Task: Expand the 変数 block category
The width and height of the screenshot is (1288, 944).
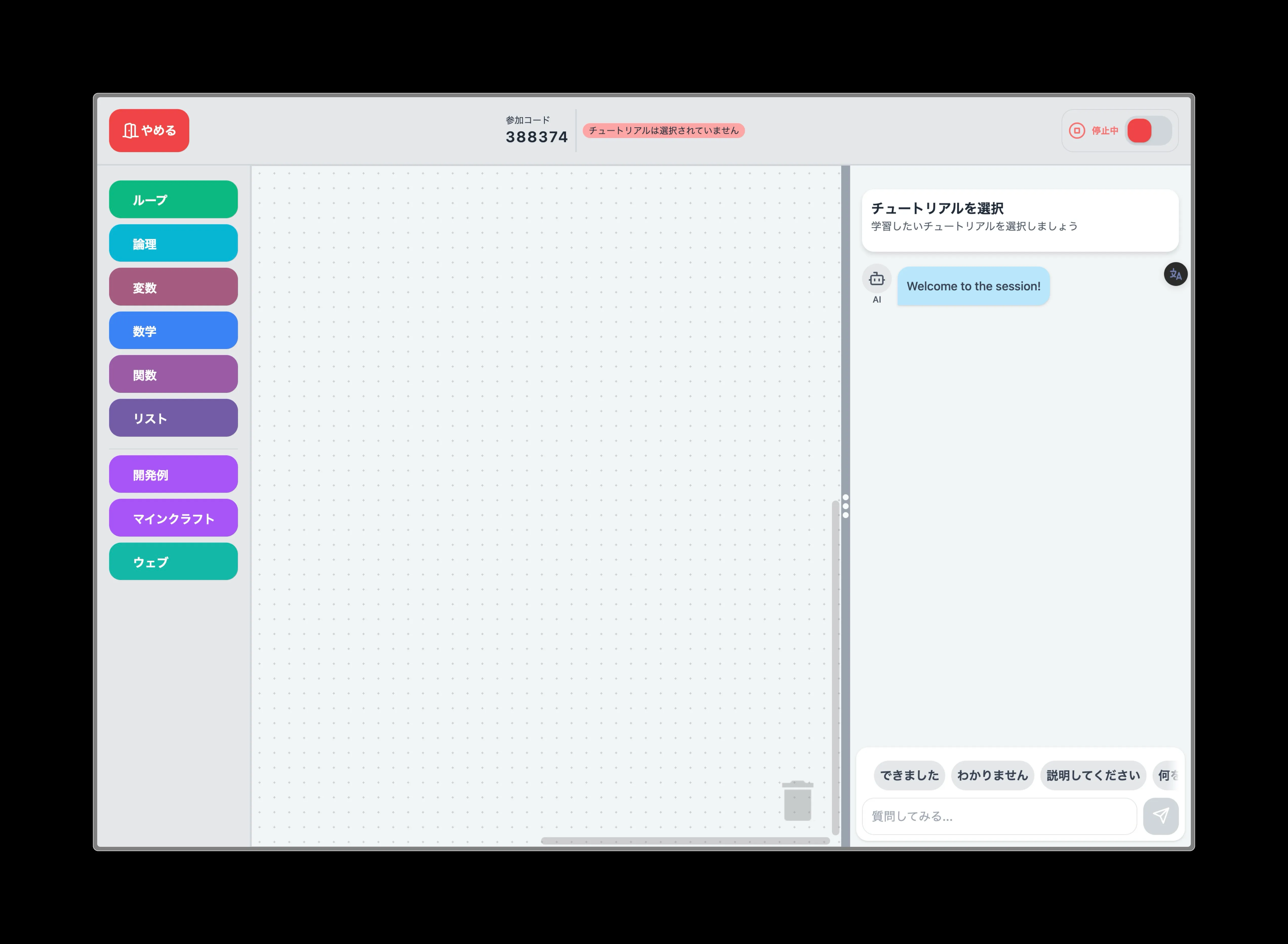Action: 173,287
